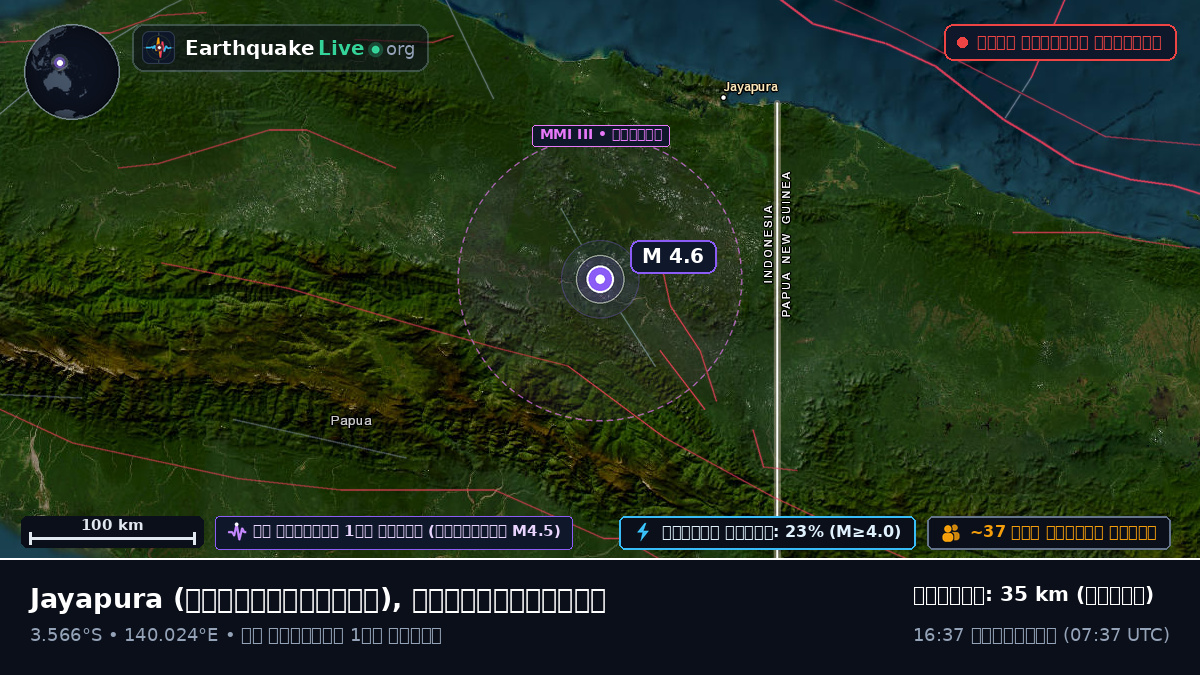The height and width of the screenshot is (675, 1200).
Task: Click the "23% (M≥4.0)" probability text
Action: point(844,532)
